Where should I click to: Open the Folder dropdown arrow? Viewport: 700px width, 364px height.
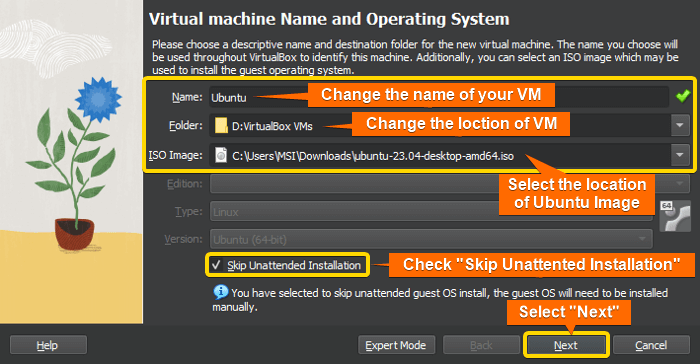click(680, 126)
